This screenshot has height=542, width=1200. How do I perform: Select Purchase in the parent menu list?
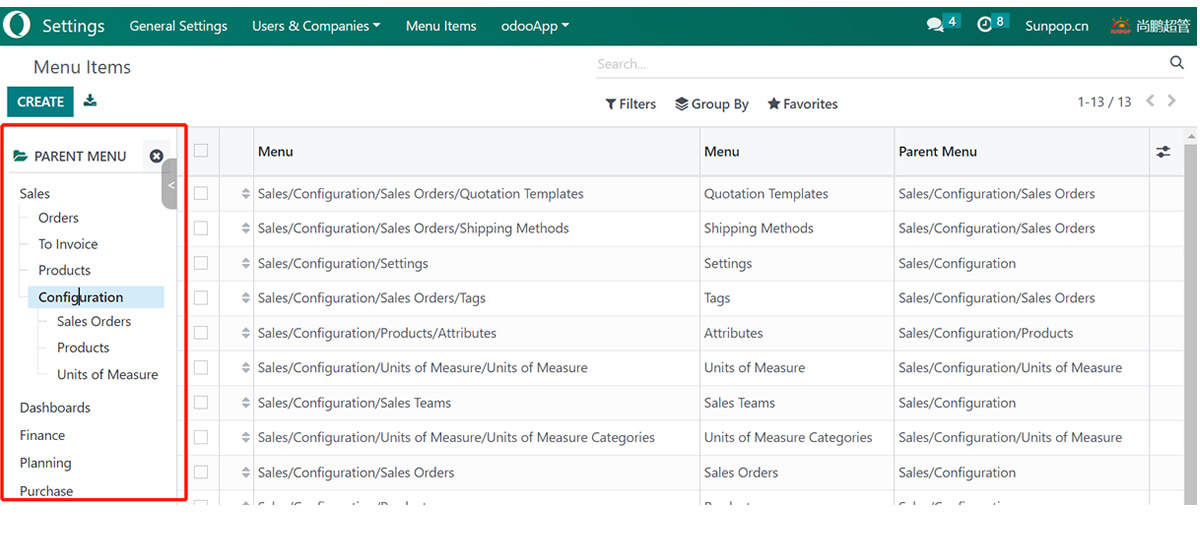[x=46, y=491]
